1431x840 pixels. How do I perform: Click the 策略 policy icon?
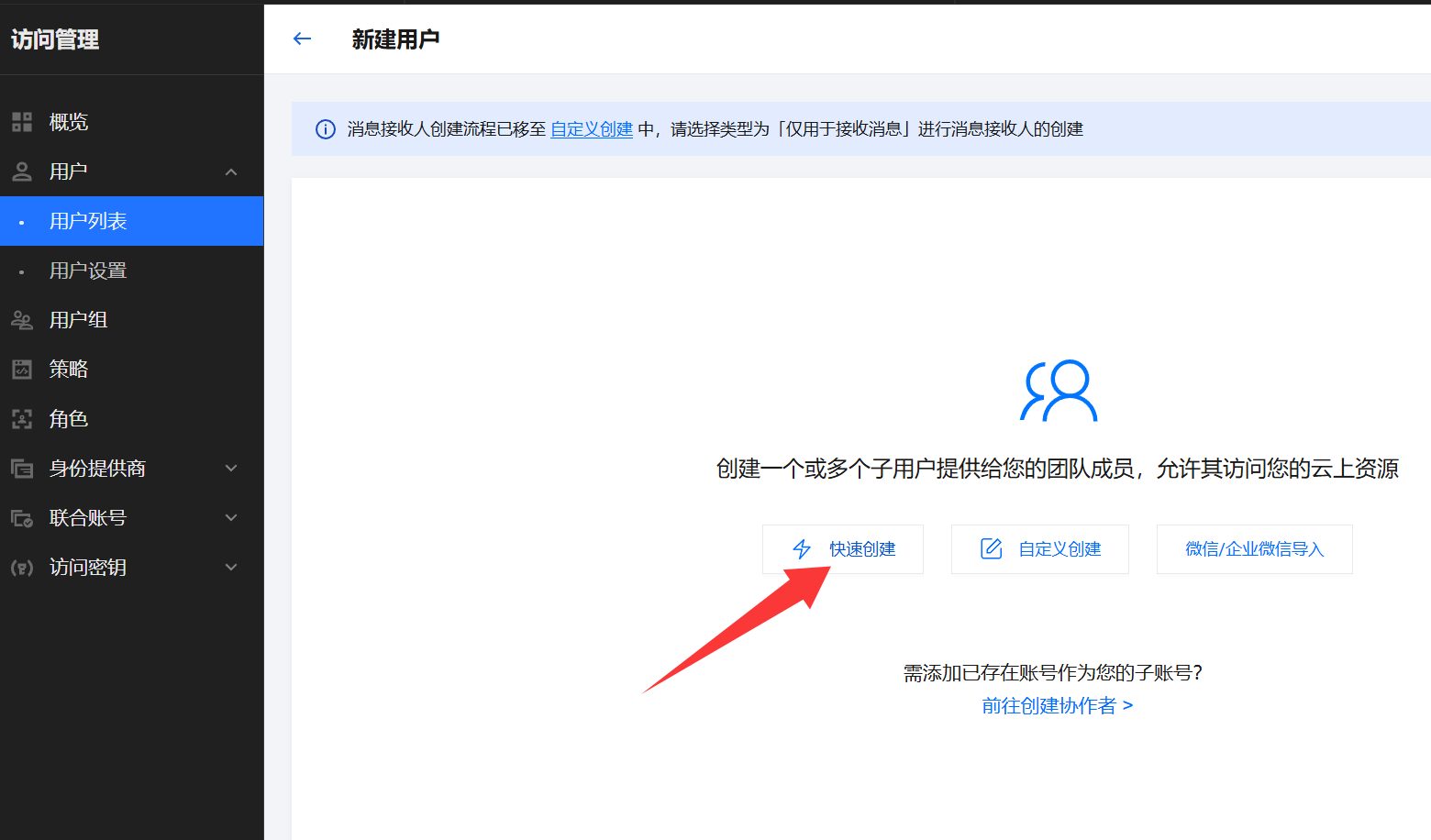22,370
